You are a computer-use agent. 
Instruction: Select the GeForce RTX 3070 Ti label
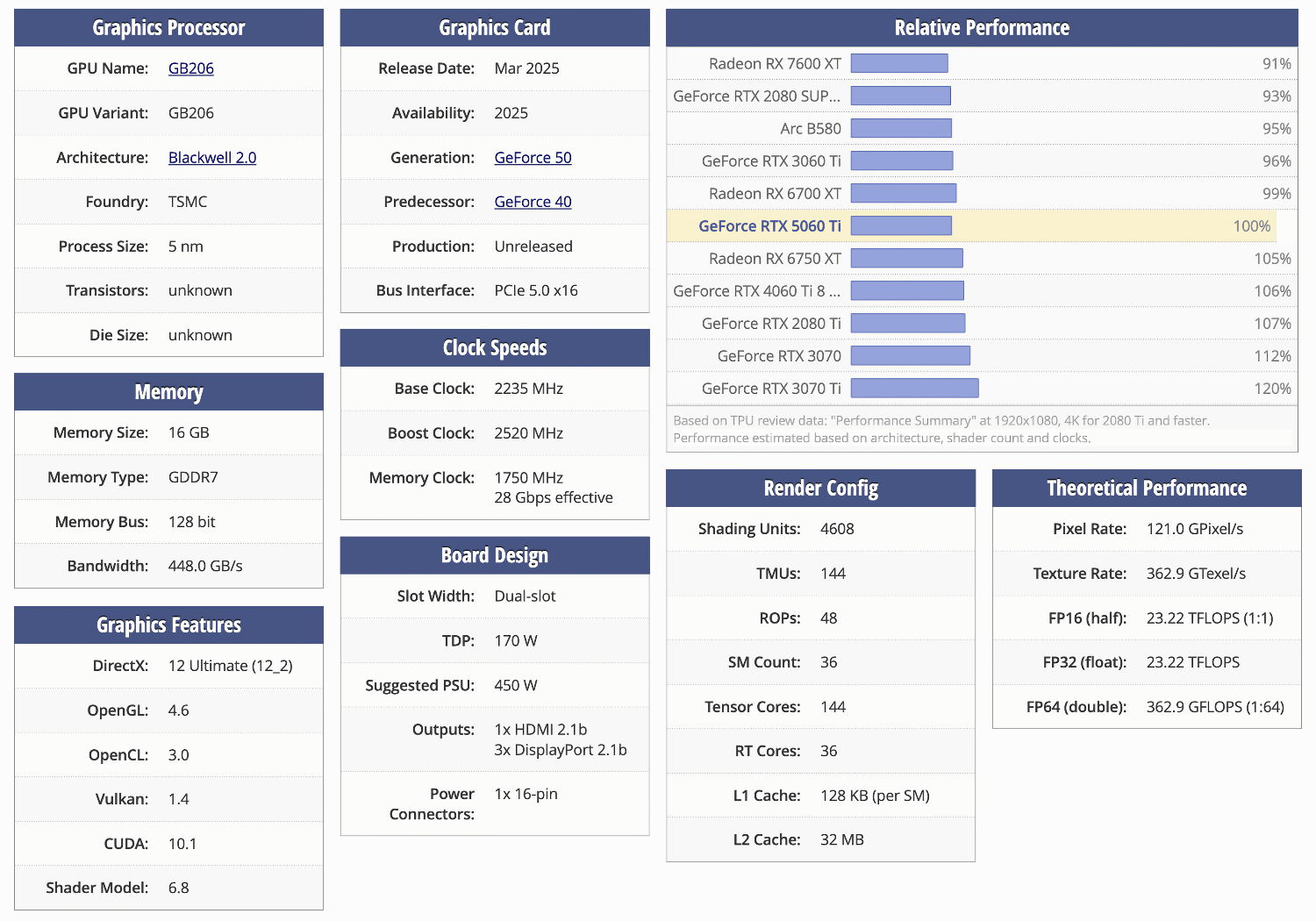(771, 389)
